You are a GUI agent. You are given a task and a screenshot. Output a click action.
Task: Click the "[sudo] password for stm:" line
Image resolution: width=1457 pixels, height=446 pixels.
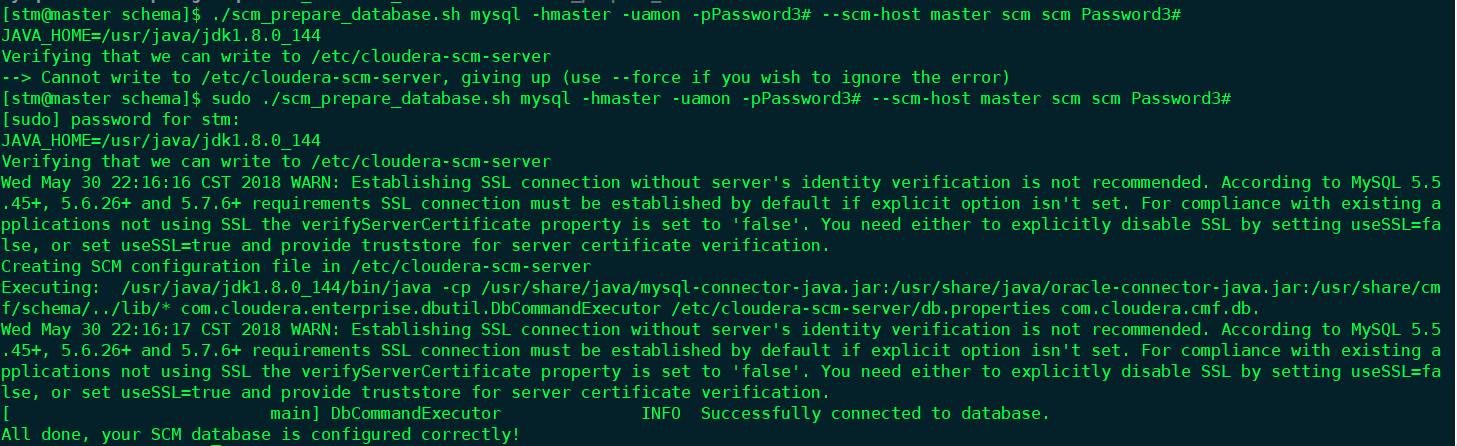click(x=121, y=119)
